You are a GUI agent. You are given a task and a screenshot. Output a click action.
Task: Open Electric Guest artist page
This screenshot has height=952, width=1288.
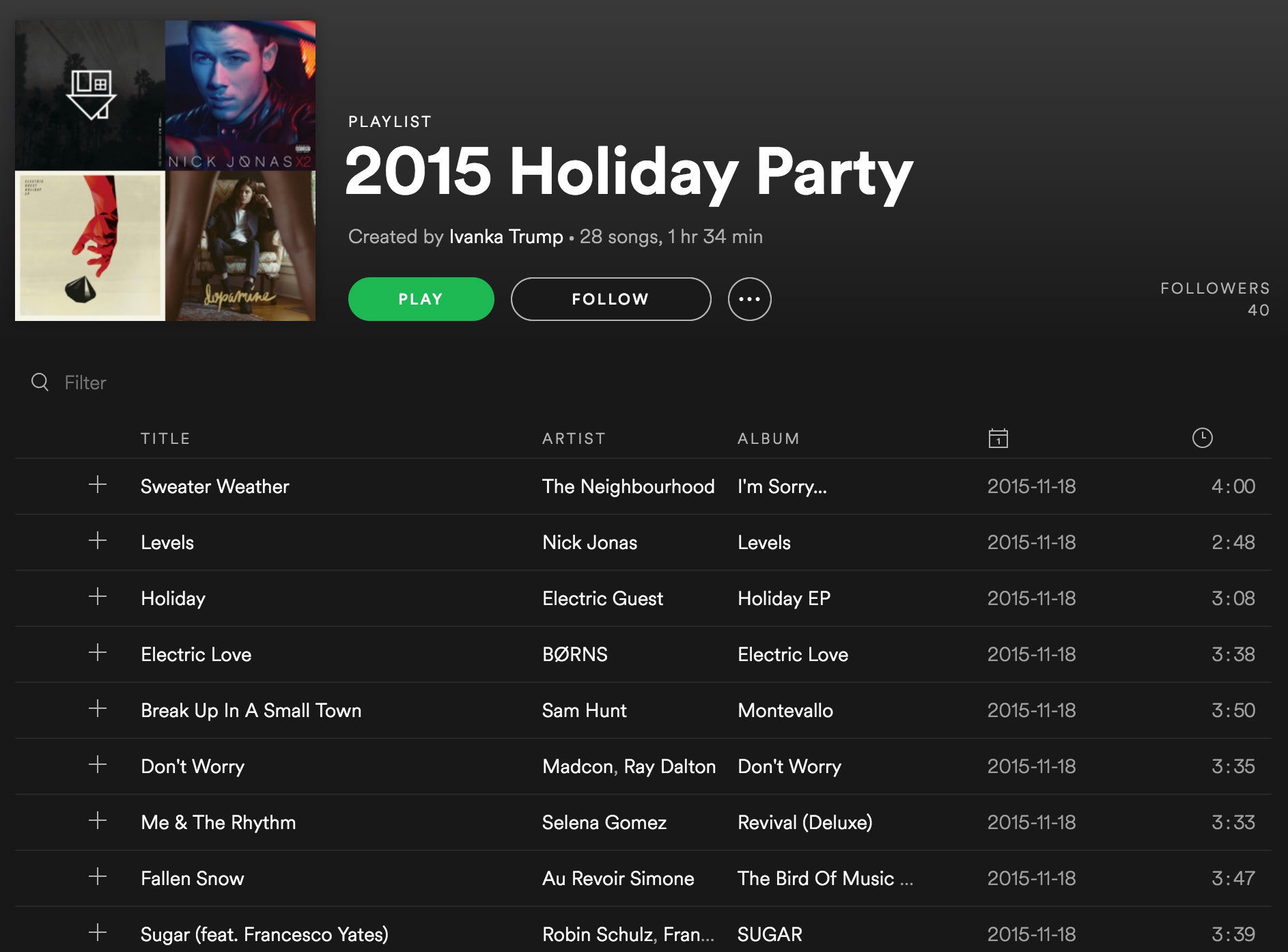click(602, 598)
